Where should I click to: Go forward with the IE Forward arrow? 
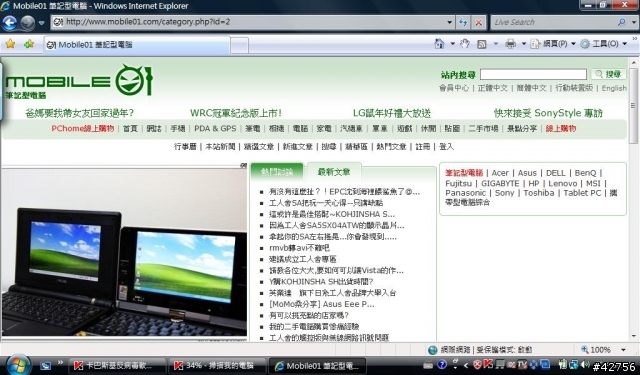pyautogui.click(x=27, y=22)
